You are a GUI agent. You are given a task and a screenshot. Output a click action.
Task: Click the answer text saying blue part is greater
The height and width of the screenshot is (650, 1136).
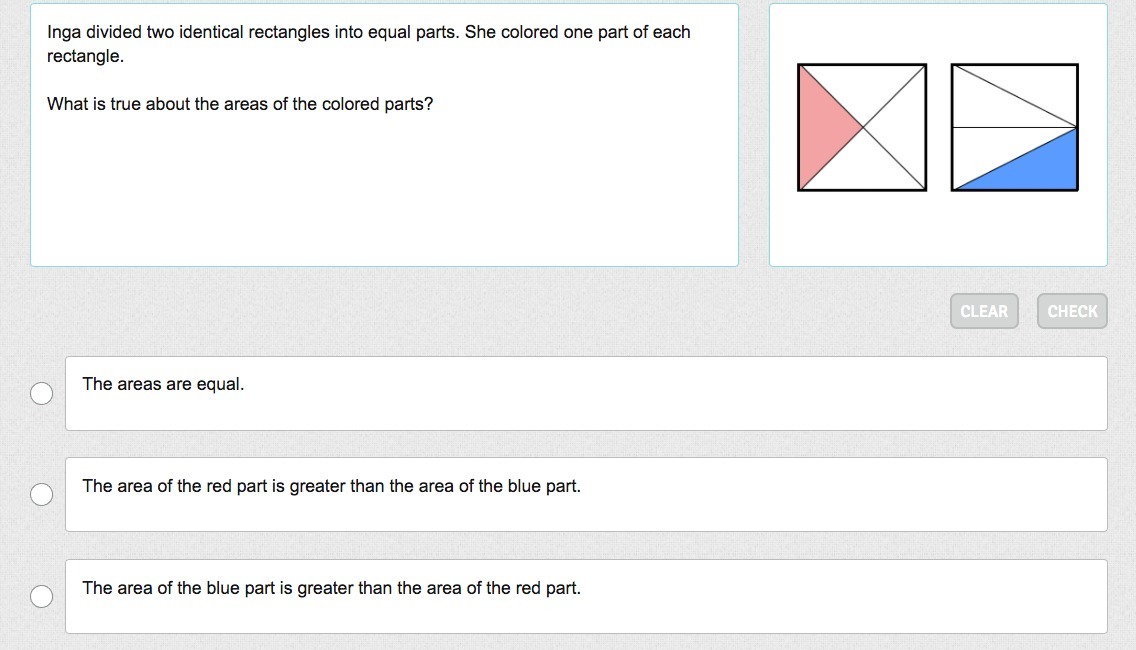click(331, 588)
